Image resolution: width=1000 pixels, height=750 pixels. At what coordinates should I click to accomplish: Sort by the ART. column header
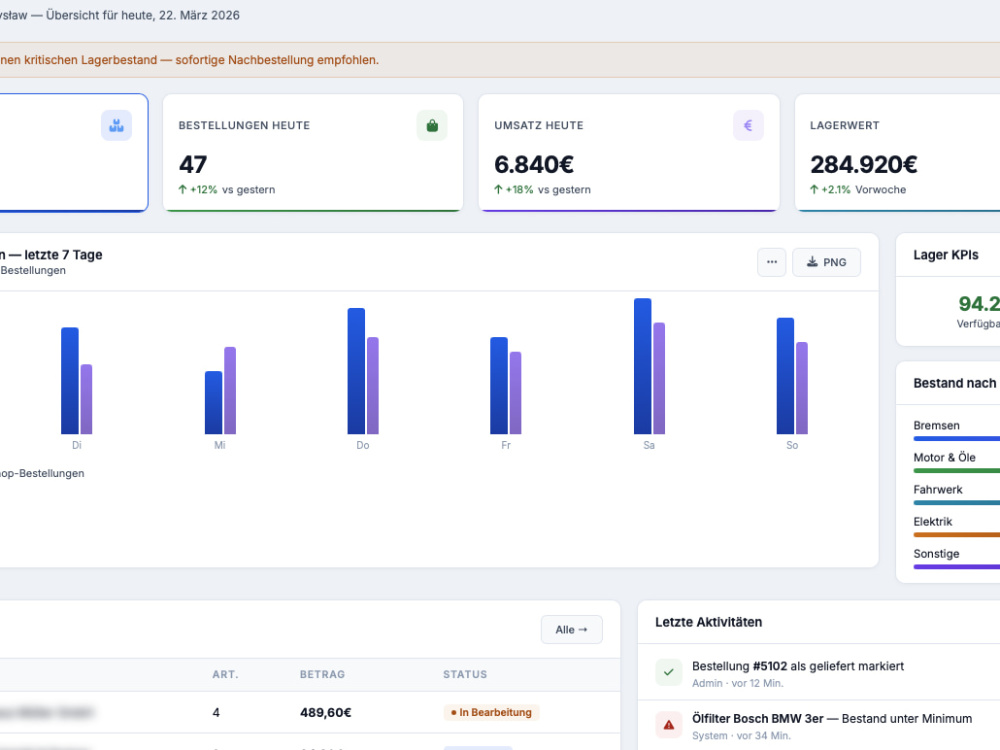point(225,674)
